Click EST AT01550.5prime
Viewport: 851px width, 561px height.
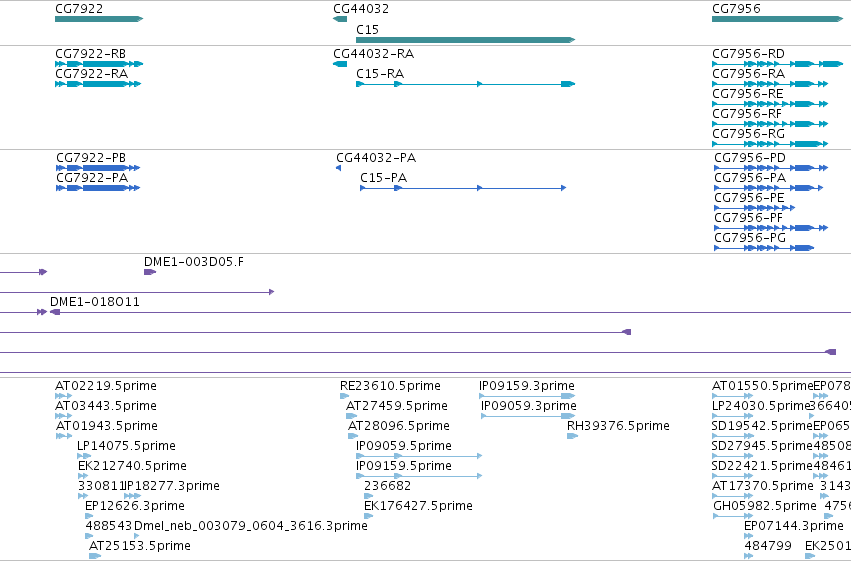click(x=763, y=386)
